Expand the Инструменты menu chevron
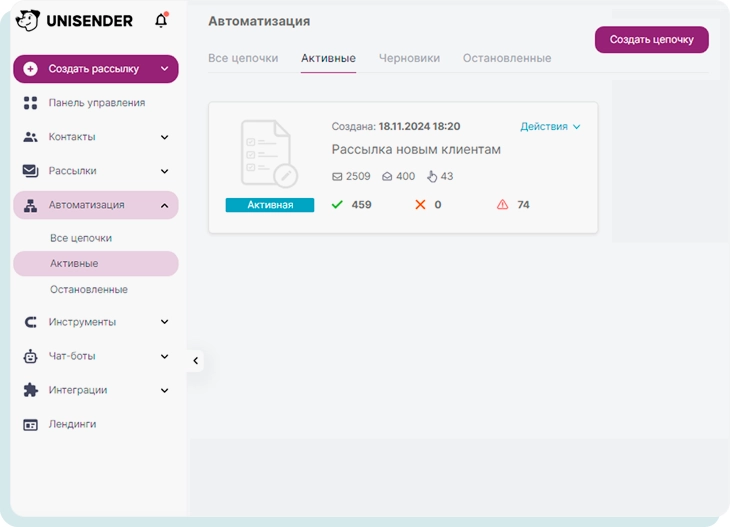 [164, 322]
